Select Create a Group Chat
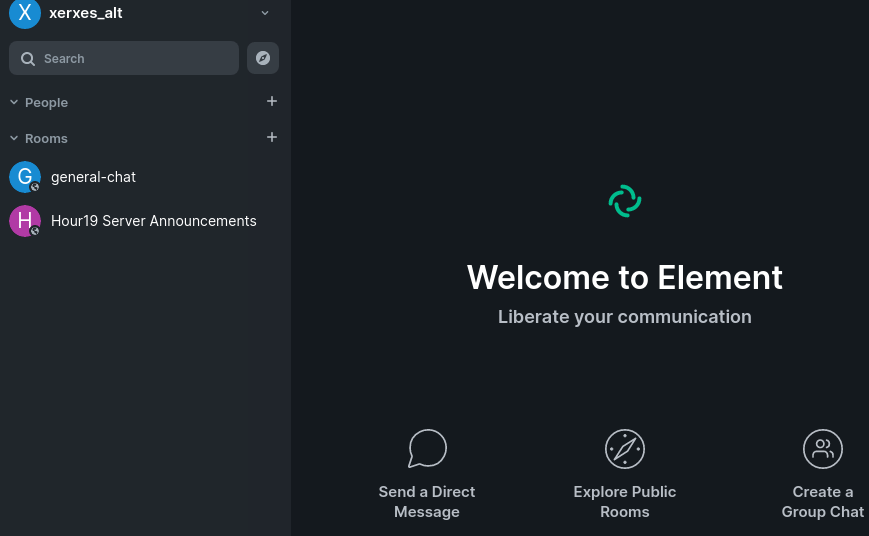Image resolution: width=869 pixels, height=536 pixels. [x=823, y=502]
